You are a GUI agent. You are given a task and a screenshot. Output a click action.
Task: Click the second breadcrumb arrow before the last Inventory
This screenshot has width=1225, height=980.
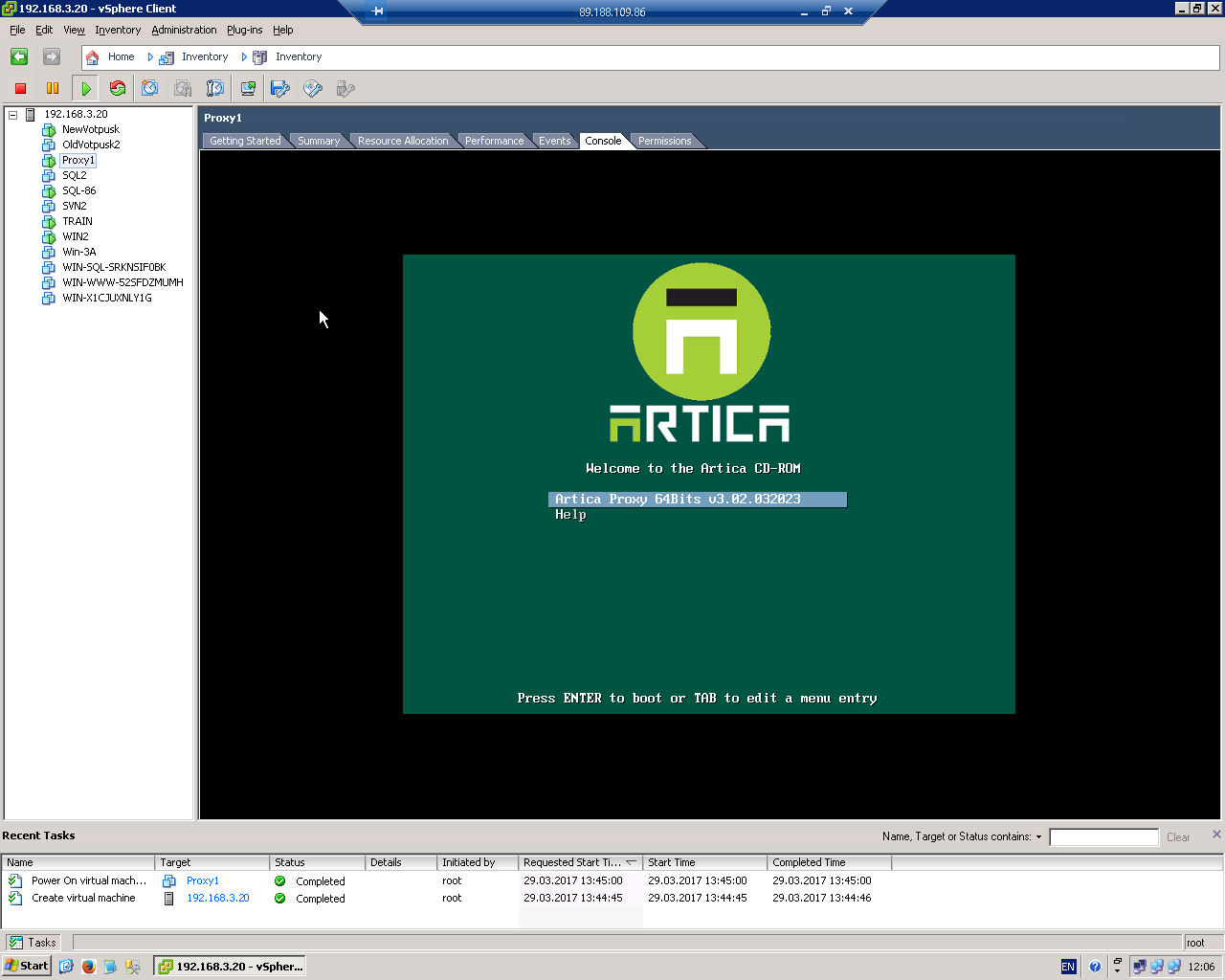click(x=244, y=57)
